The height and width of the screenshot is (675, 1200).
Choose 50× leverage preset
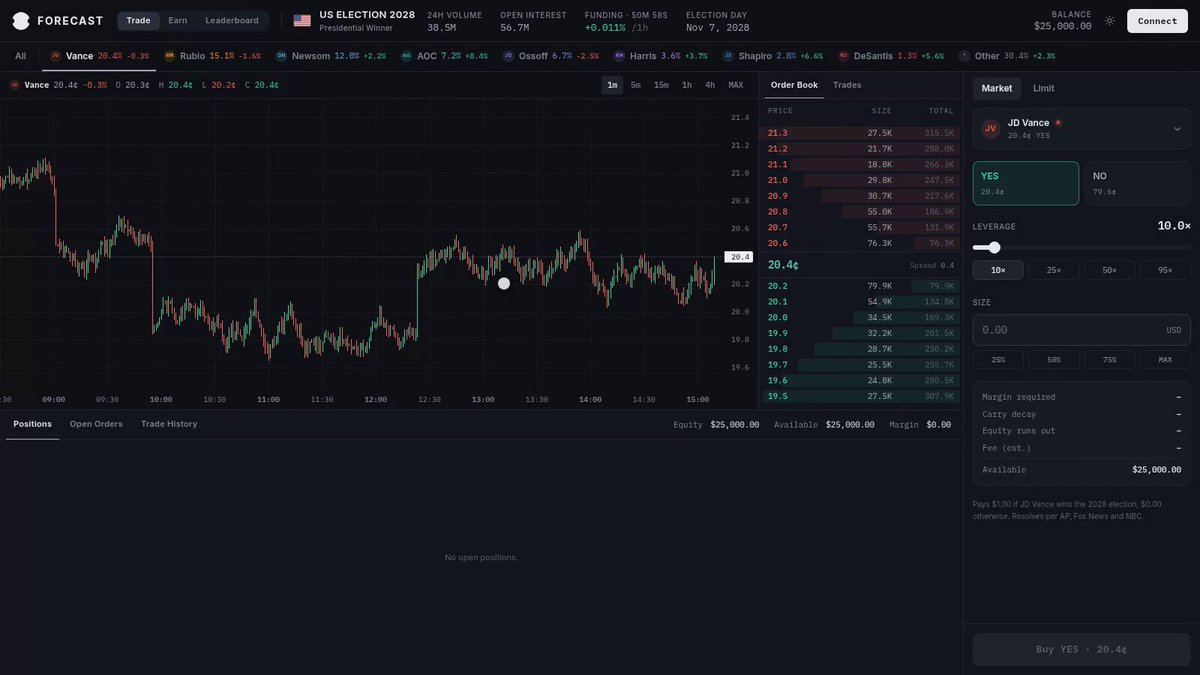[x=1109, y=270]
